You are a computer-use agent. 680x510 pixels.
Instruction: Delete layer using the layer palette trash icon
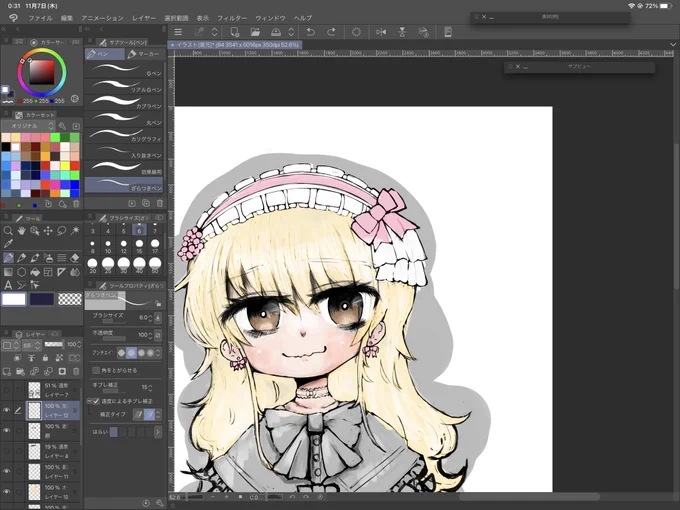pos(76,371)
